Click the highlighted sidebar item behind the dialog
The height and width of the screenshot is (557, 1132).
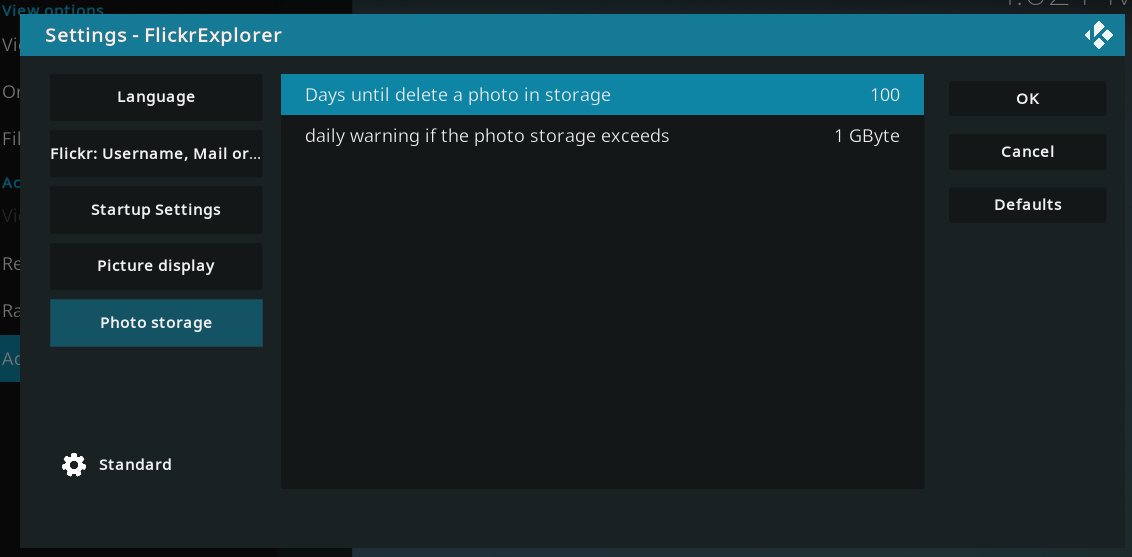(x=10, y=358)
